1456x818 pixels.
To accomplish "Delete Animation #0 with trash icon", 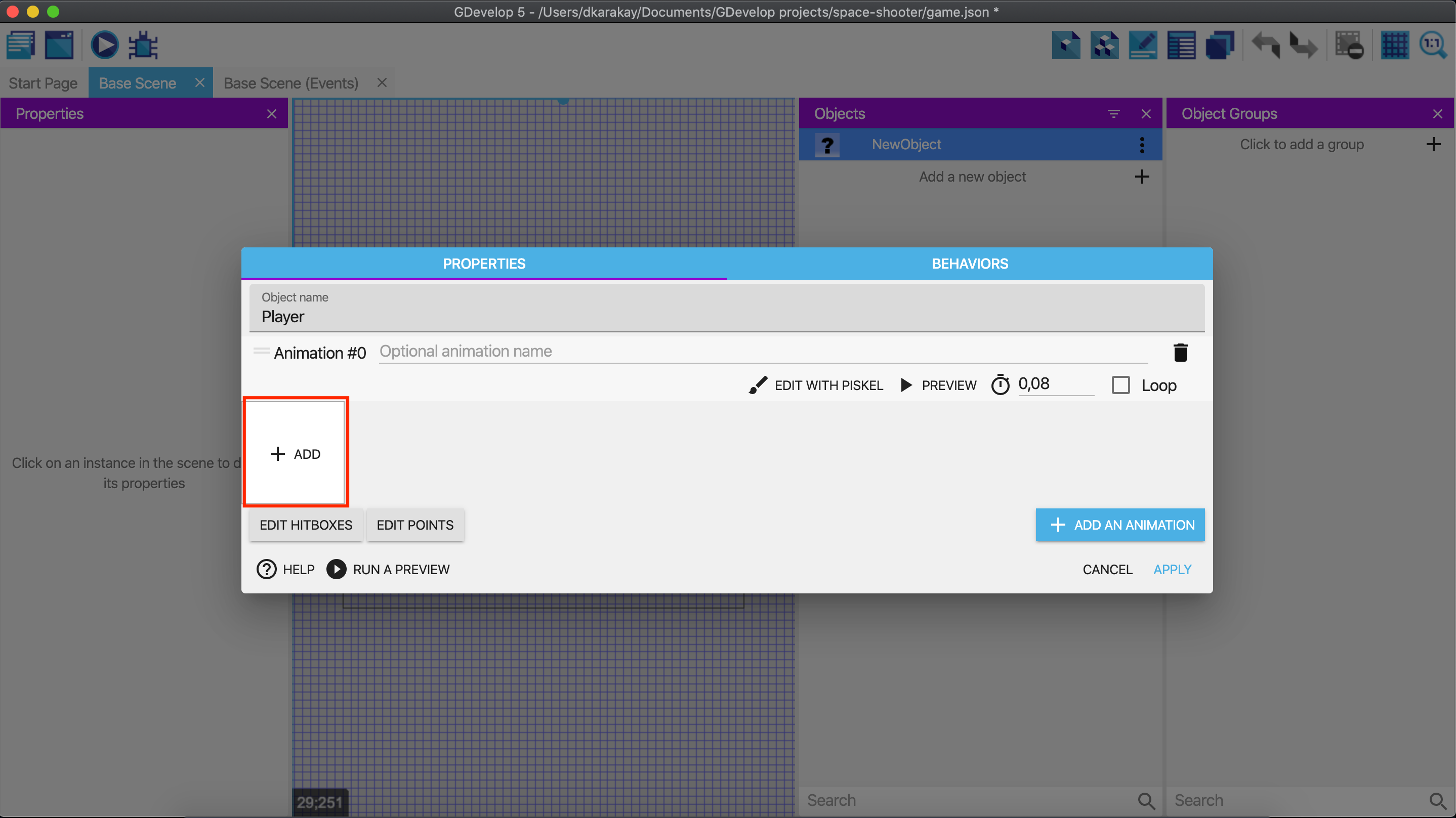I will (x=1180, y=353).
